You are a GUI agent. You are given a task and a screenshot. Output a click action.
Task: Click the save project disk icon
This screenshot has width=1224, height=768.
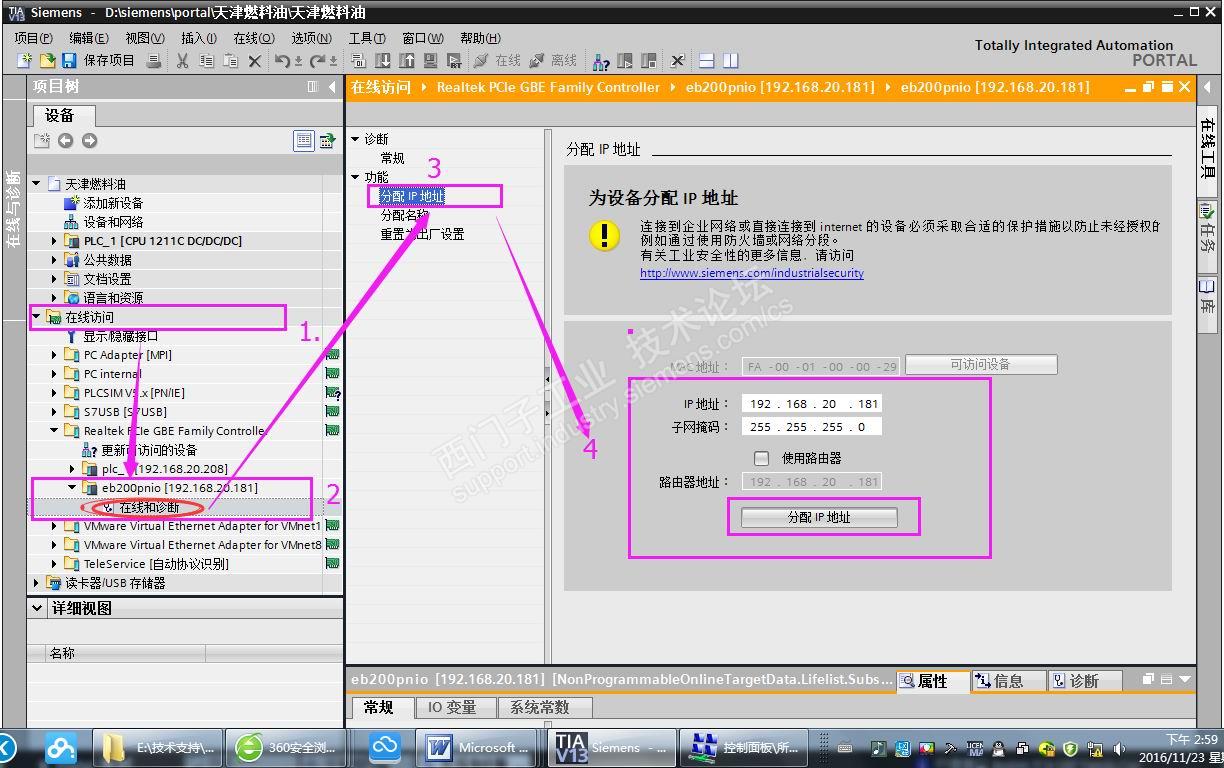[x=69, y=61]
